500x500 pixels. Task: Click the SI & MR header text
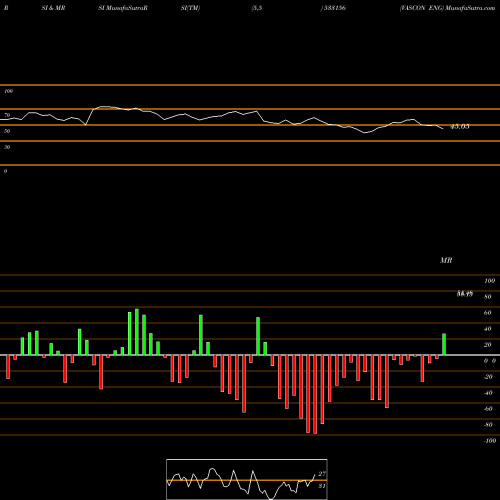(x=53, y=8)
